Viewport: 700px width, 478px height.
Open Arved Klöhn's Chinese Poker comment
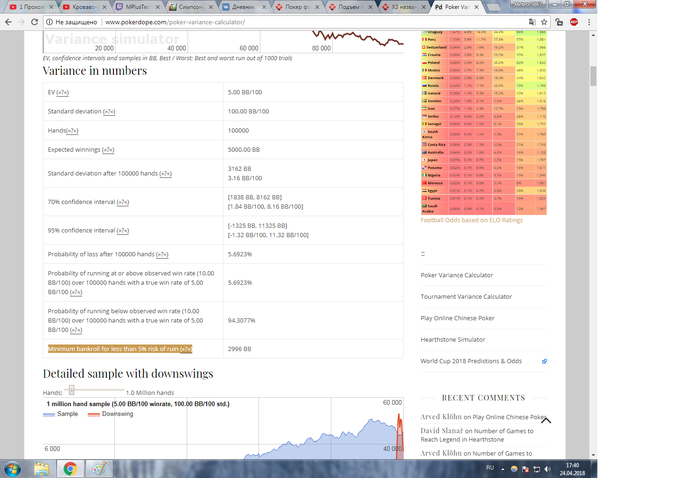(x=509, y=417)
